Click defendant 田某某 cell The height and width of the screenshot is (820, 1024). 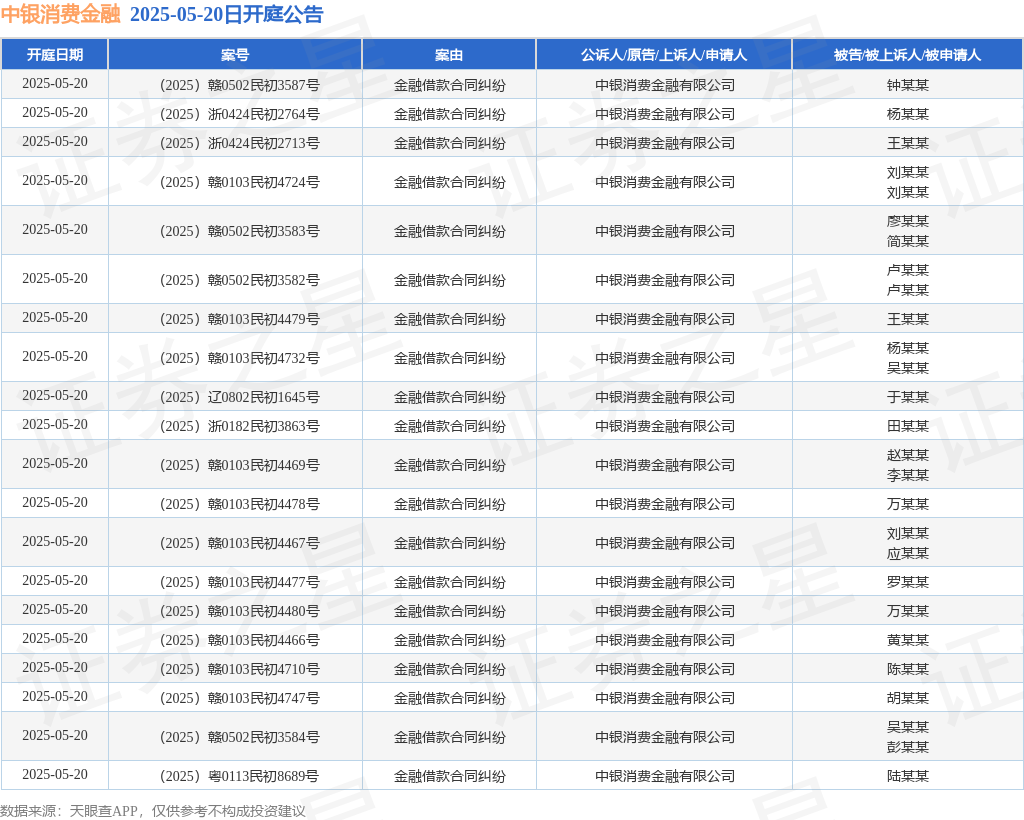tap(907, 426)
